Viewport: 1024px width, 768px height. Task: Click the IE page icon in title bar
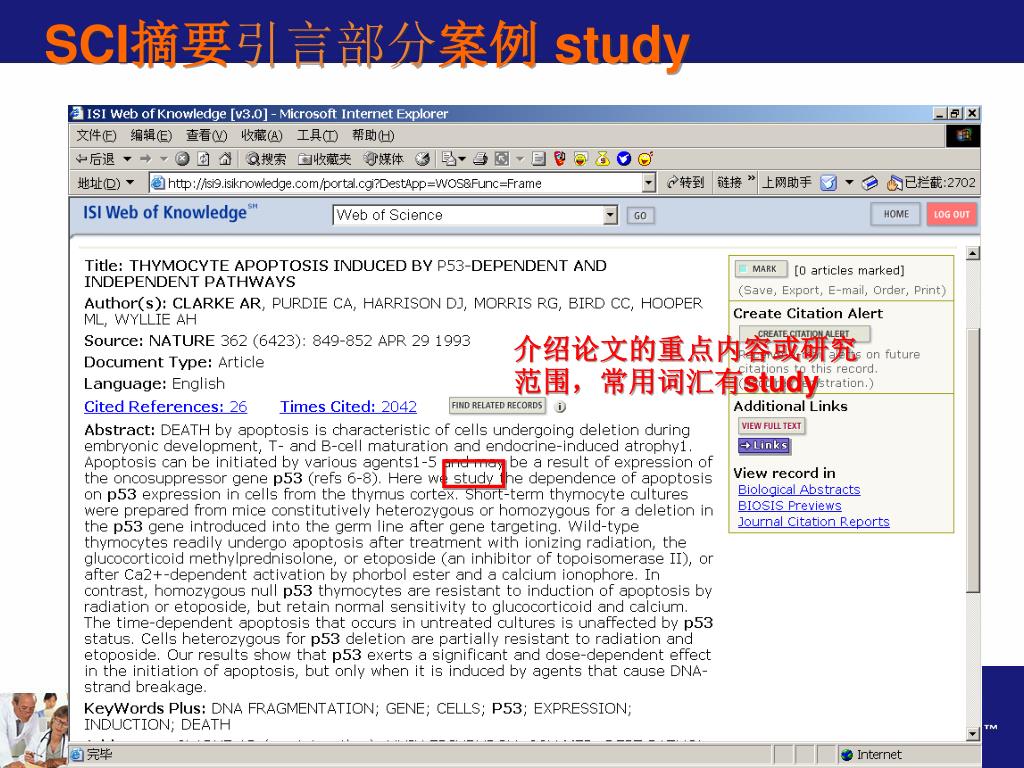77,113
